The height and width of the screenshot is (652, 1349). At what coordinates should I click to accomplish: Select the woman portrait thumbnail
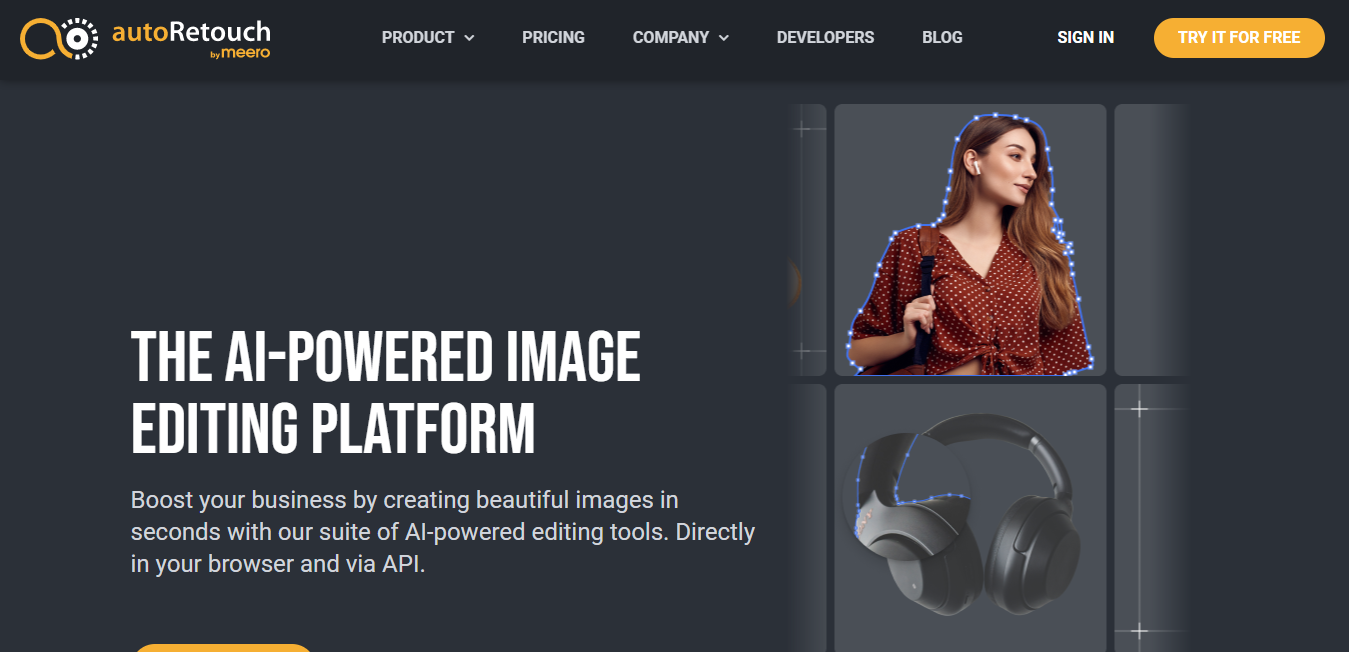(x=970, y=240)
